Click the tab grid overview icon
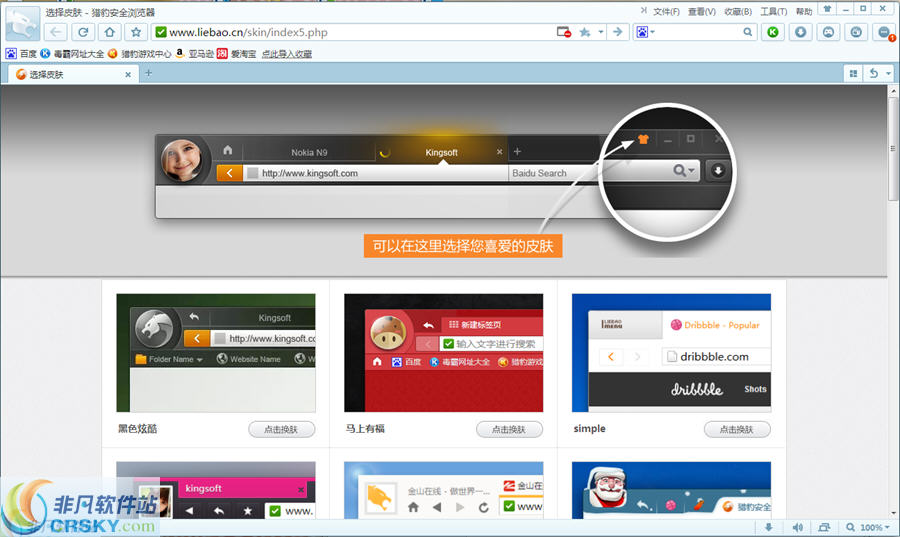Image resolution: width=900 pixels, height=537 pixels. (854, 73)
